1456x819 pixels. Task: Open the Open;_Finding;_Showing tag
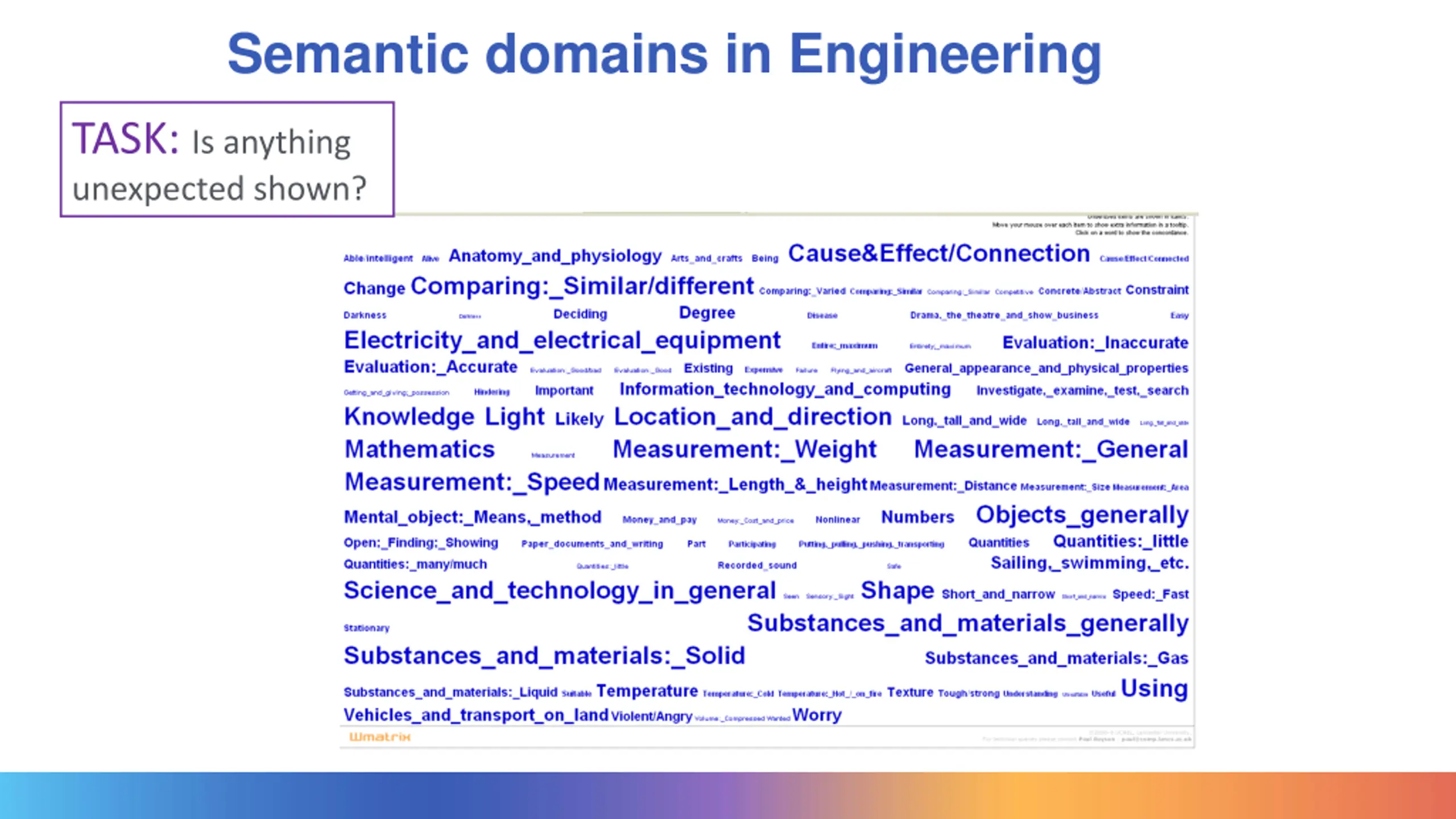(x=421, y=543)
